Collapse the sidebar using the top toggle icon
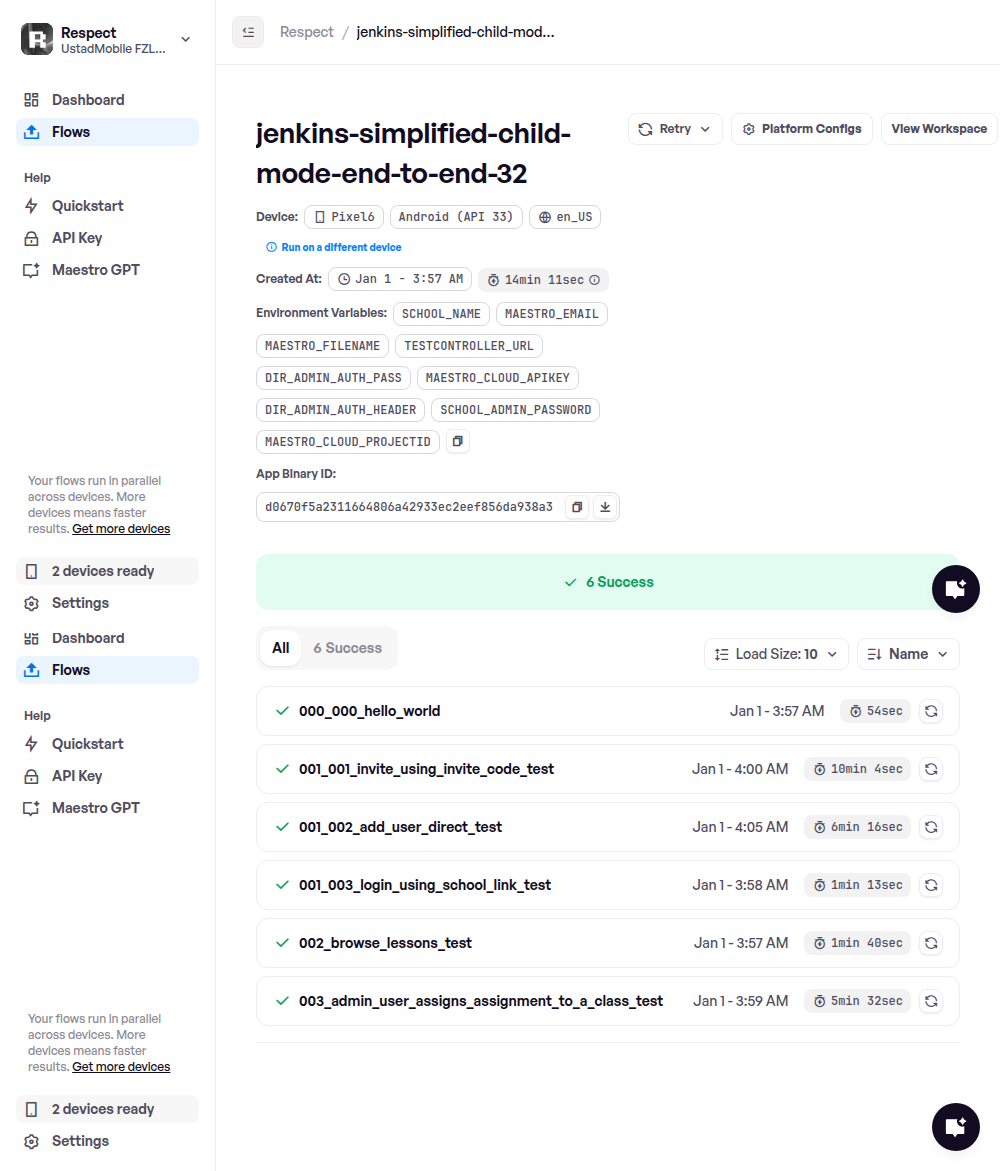The width and height of the screenshot is (1000, 1171). [248, 32]
